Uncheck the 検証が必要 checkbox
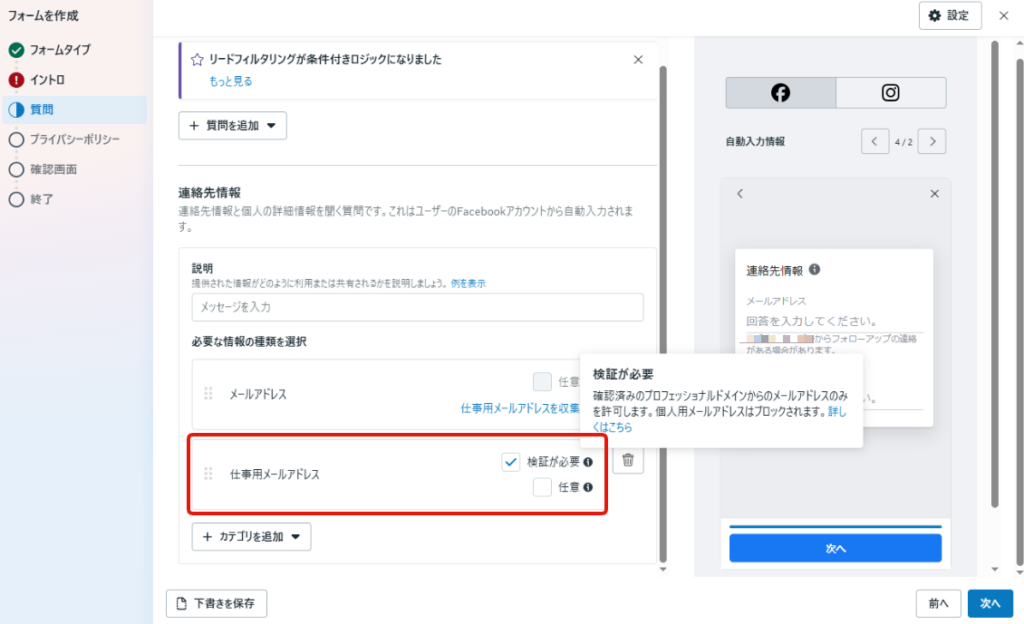The width and height of the screenshot is (1024, 624). pos(511,462)
